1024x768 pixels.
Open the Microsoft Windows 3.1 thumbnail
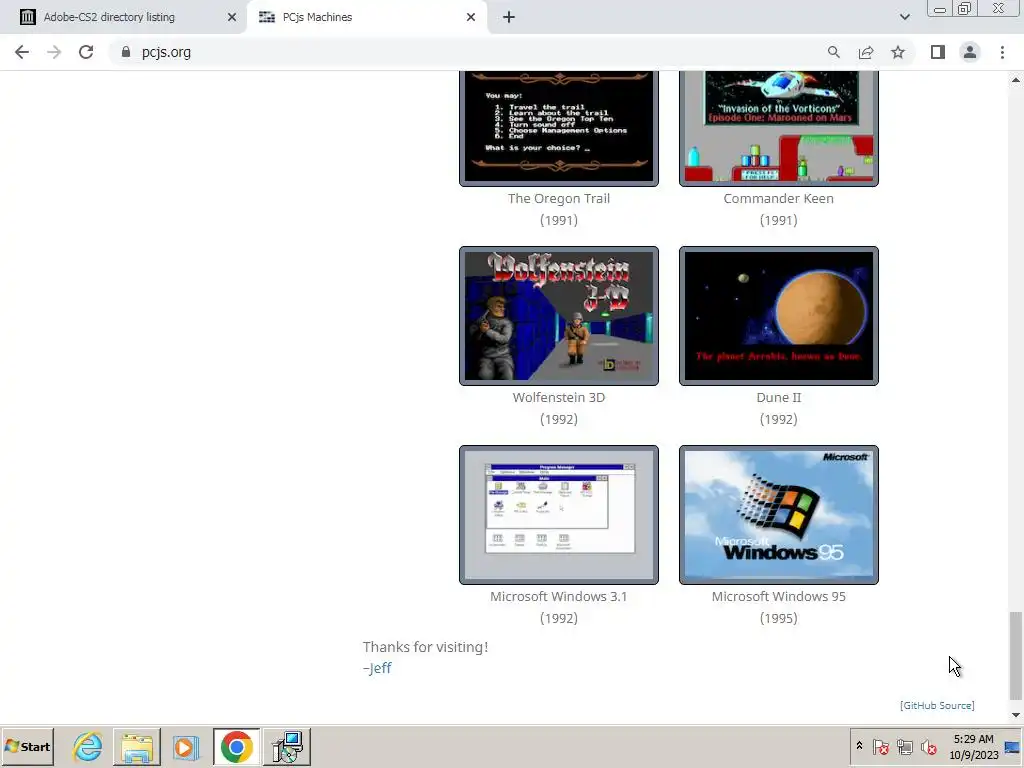(x=559, y=515)
